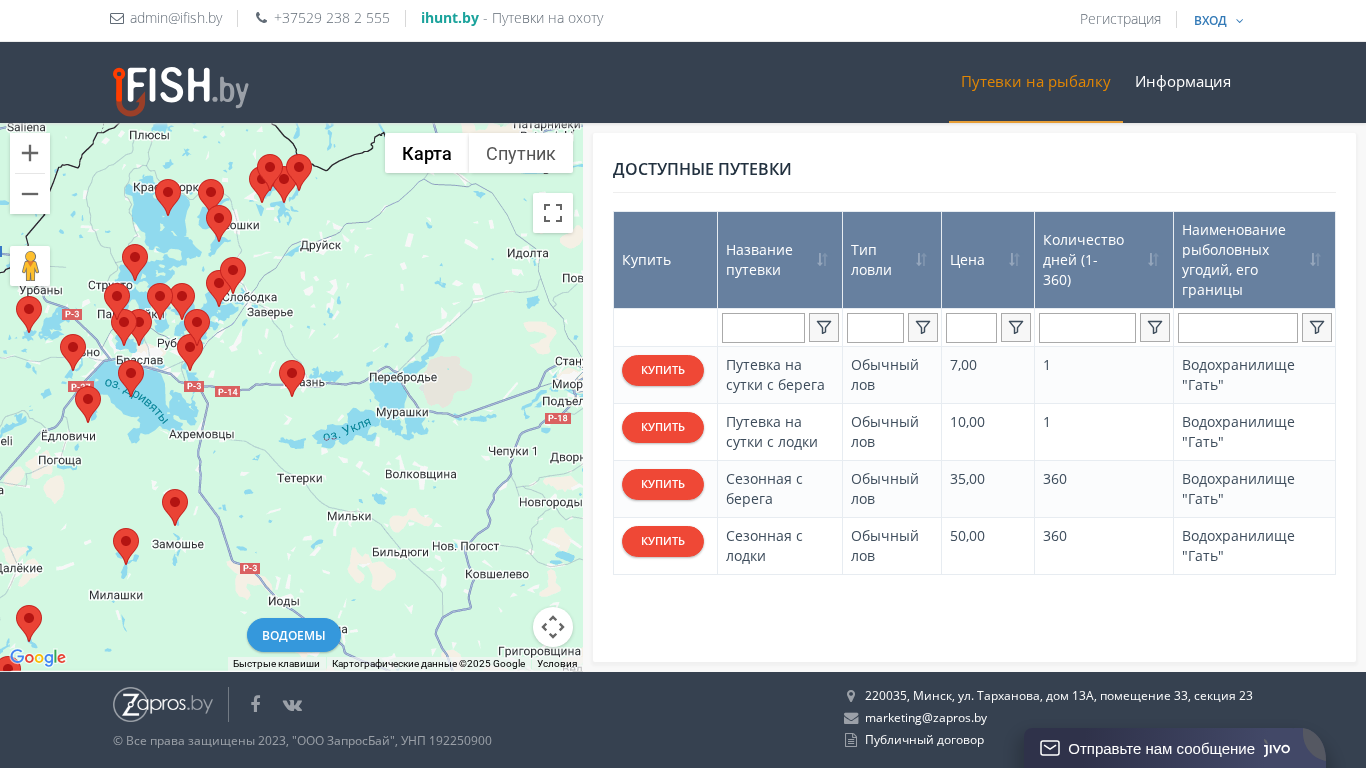This screenshot has width=1366, height=768.
Task: Select the map marker near Милашки
Action: [x=126, y=546]
